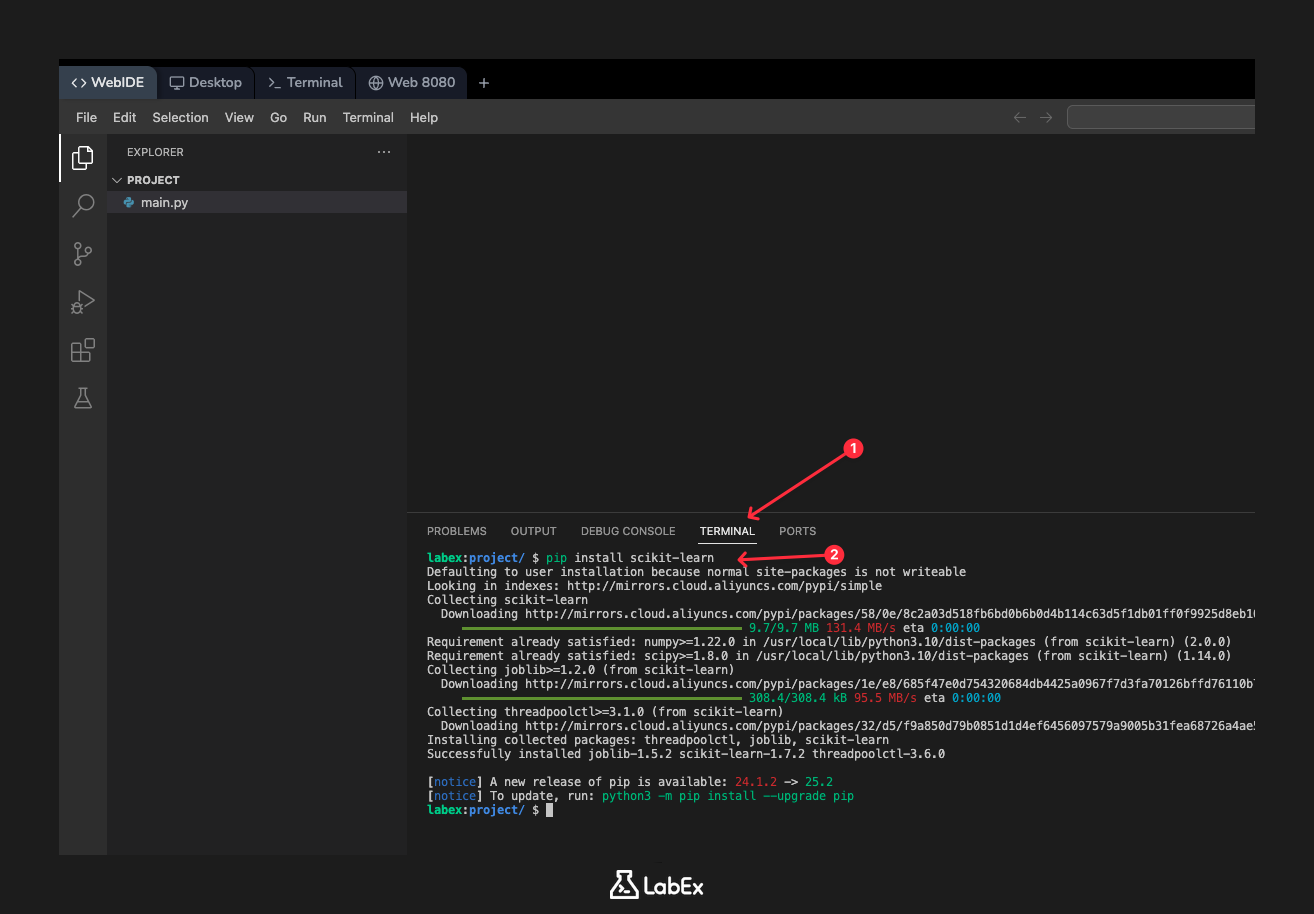Open the Explorer icon in the activity bar

click(83, 157)
